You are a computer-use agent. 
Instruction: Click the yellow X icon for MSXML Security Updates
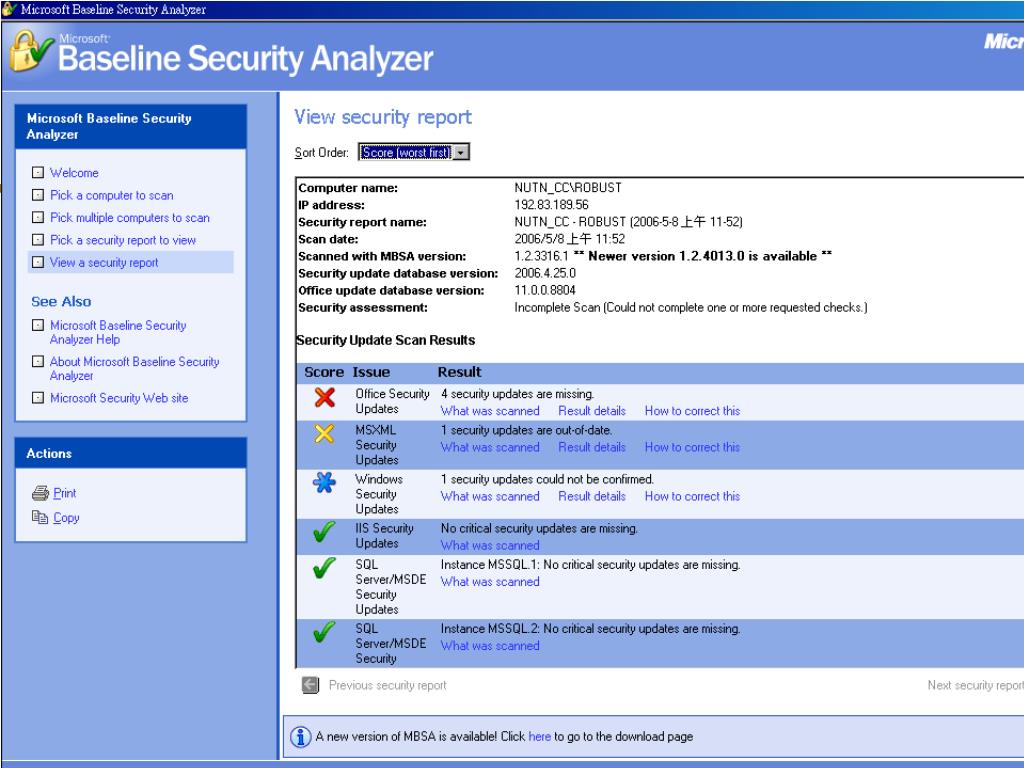coord(325,434)
